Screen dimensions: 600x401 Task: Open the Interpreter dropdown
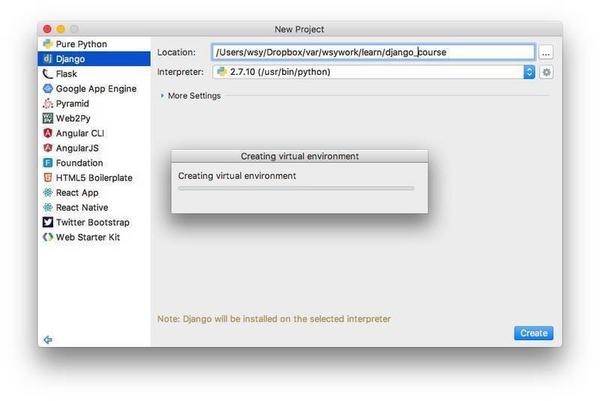[x=373, y=72]
